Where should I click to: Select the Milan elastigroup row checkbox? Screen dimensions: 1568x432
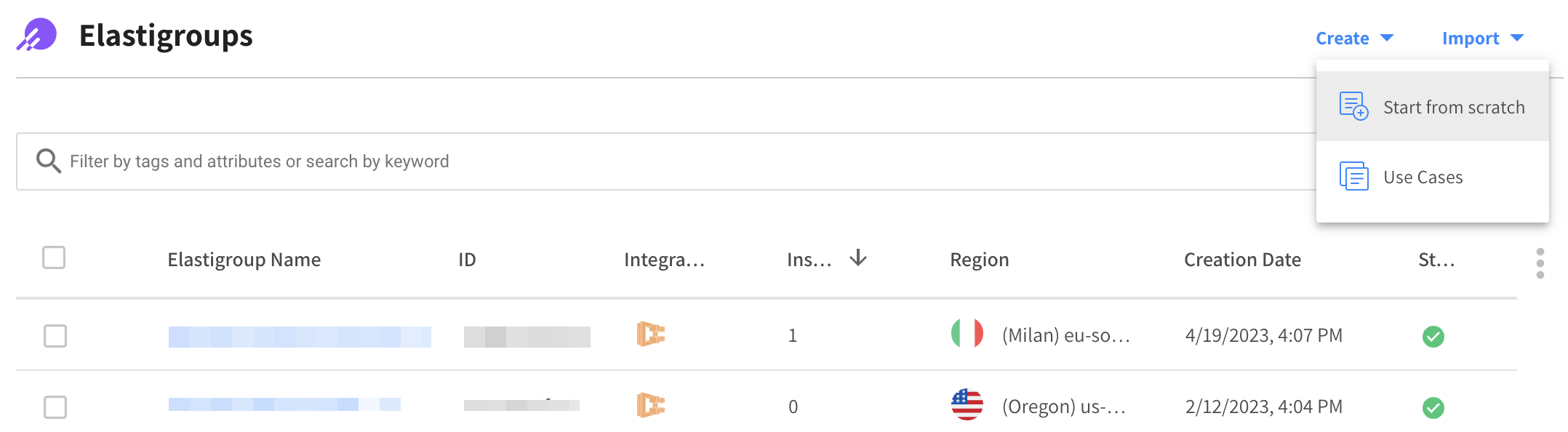click(55, 336)
